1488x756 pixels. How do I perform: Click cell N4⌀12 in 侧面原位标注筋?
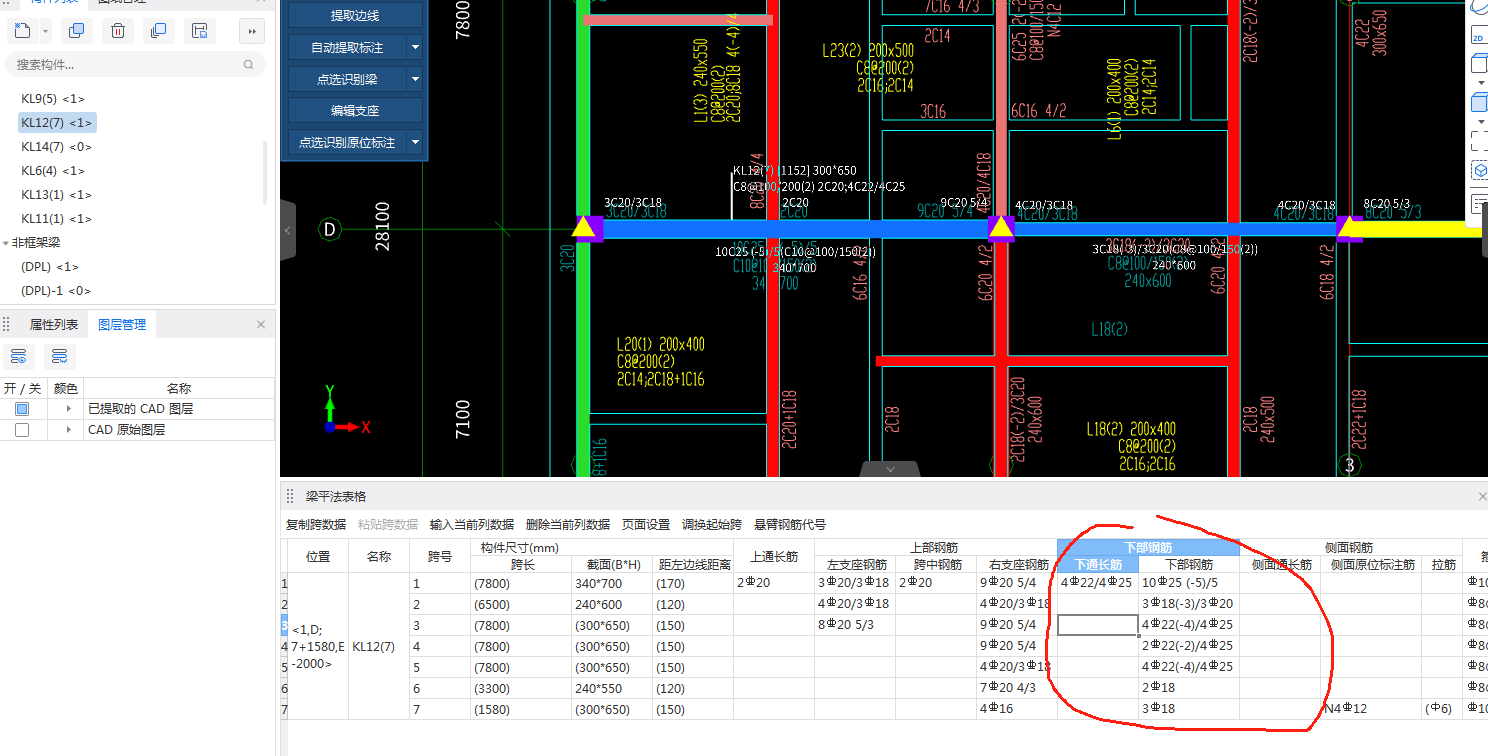1371,709
